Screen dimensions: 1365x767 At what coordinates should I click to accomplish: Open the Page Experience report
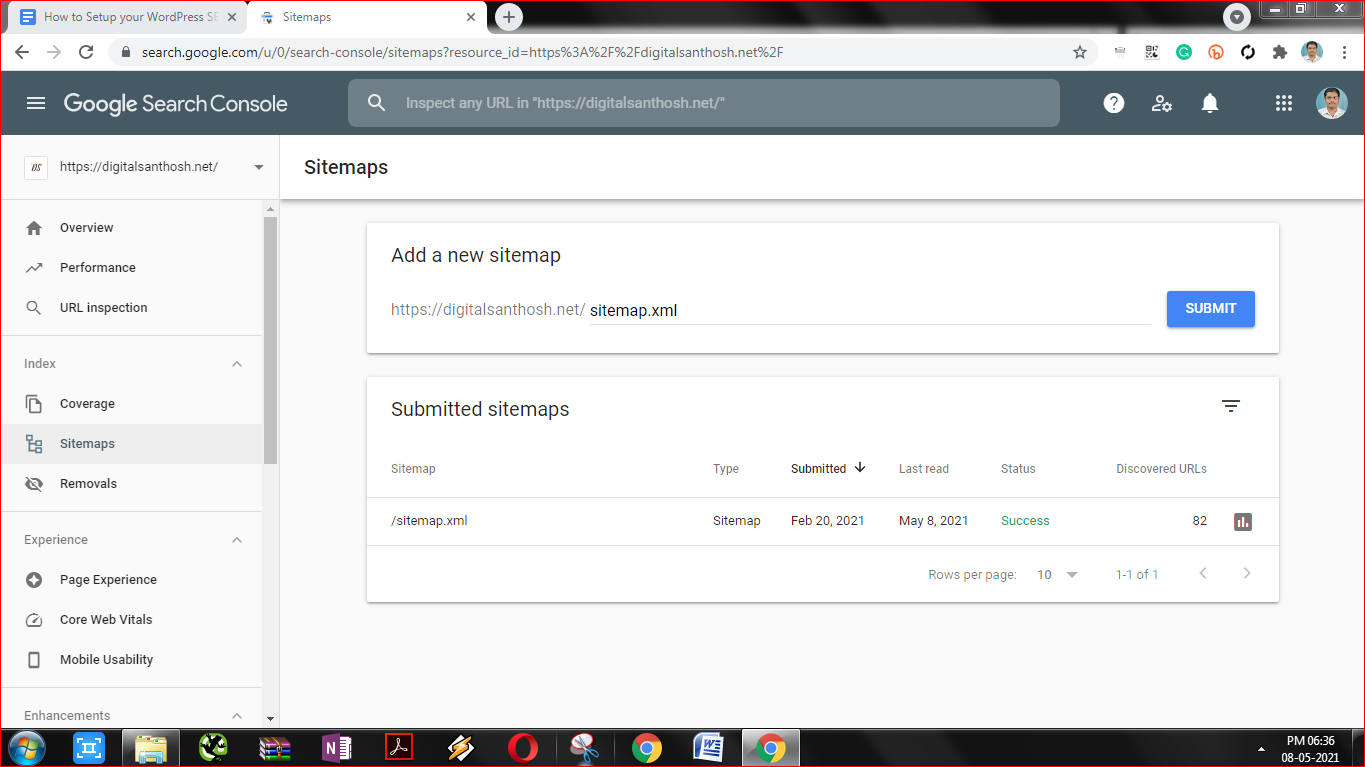(x=131, y=580)
